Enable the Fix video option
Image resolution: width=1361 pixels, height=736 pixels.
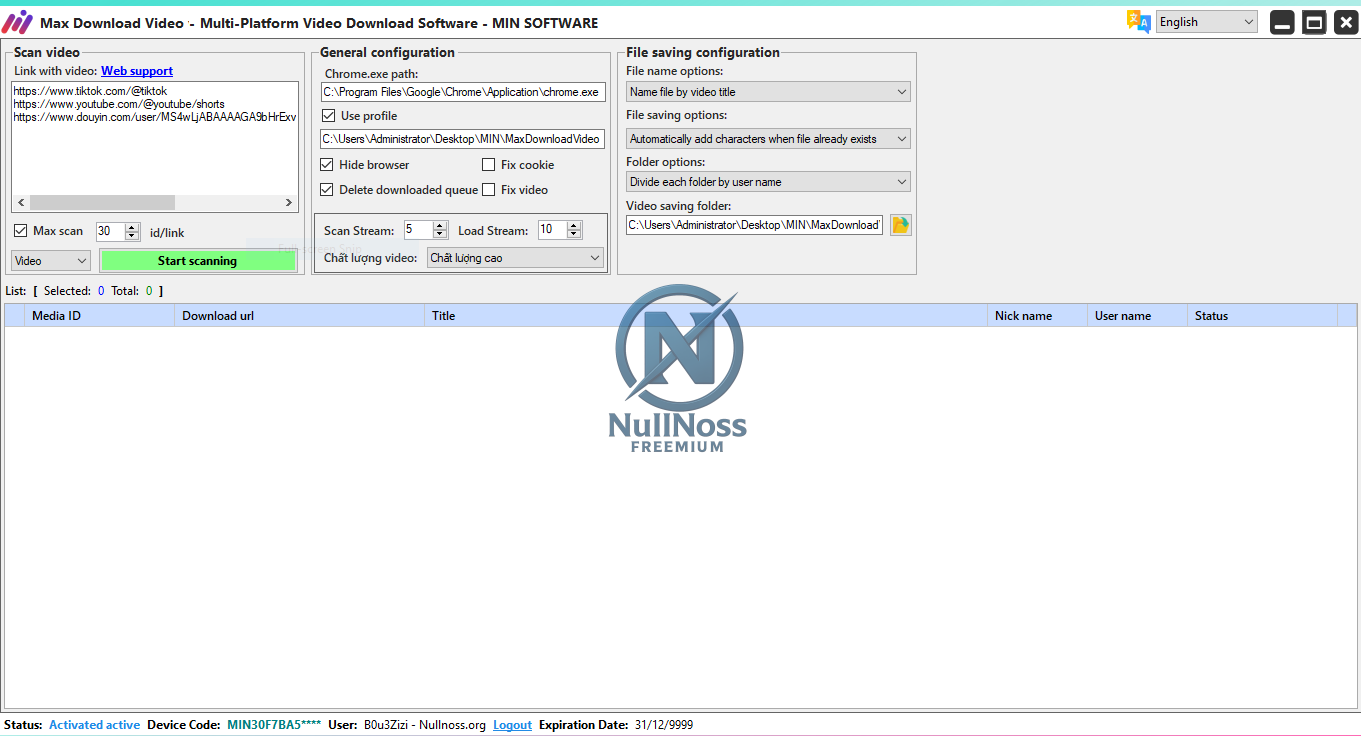(489, 189)
